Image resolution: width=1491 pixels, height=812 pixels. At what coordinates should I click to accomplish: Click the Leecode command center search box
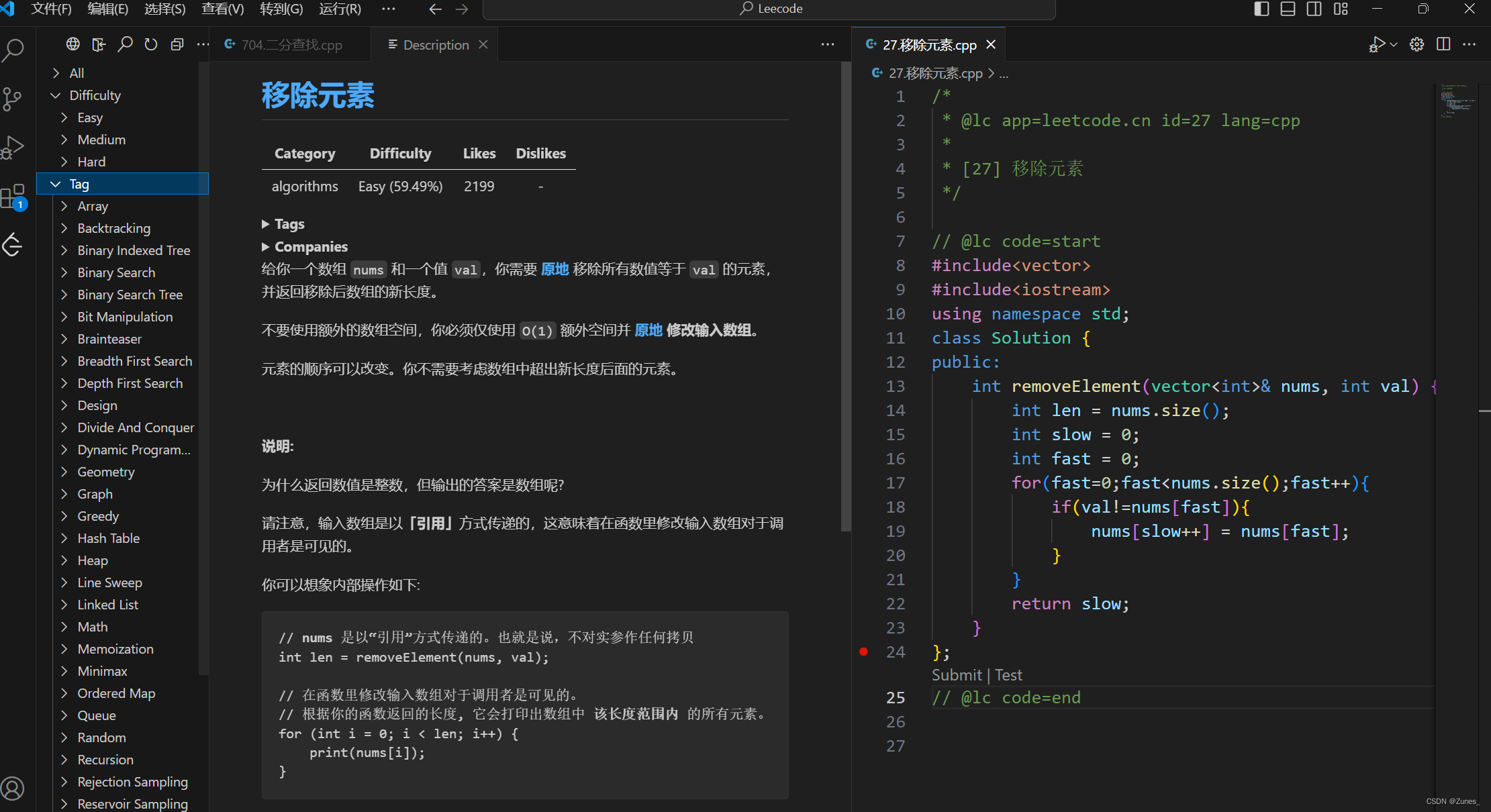(769, 9)
